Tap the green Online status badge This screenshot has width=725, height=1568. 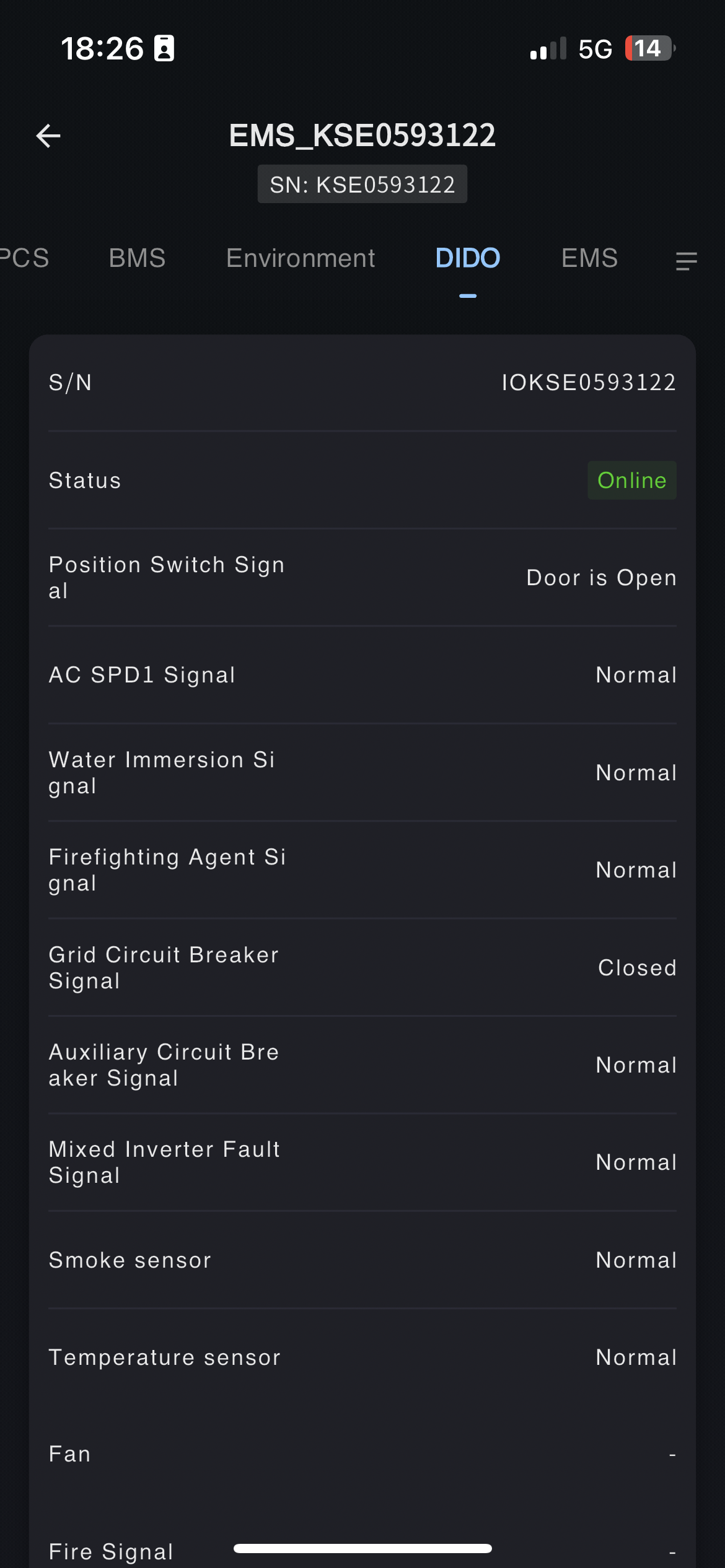(x=631, y=481)
